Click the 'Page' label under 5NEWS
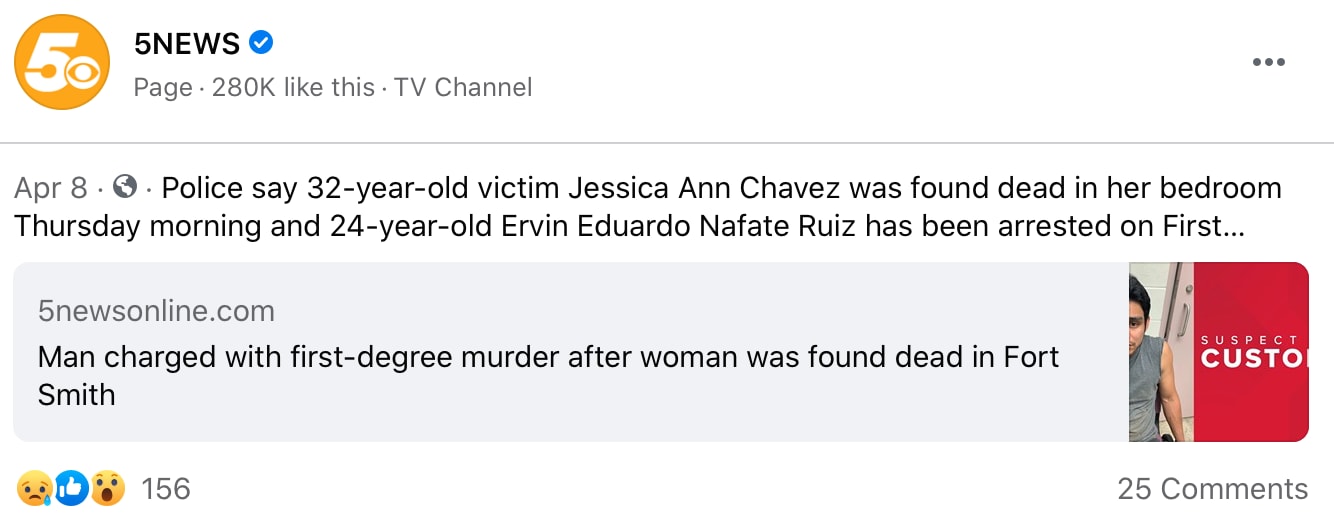This screenshot has width=1334, height=530. (x=163, y=88)
